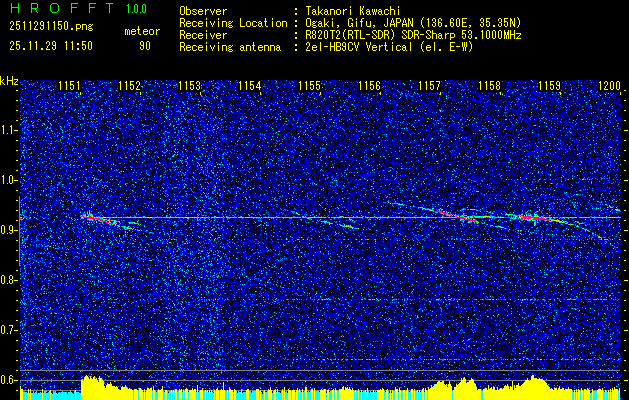629x400 pixels.
Task: Click the 0.6 kHz frequency label
Action: [x=9, y=380]
